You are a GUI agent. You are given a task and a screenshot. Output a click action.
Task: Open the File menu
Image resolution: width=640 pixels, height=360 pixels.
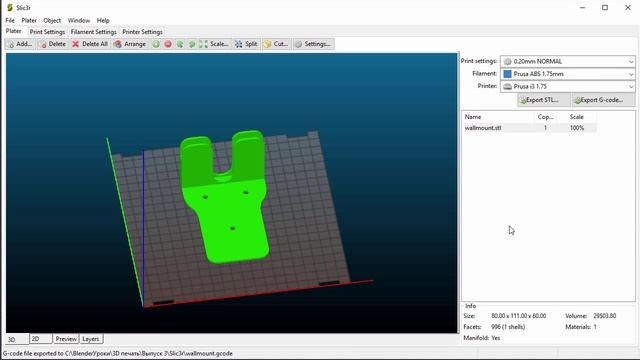click(x=10, y=20)
